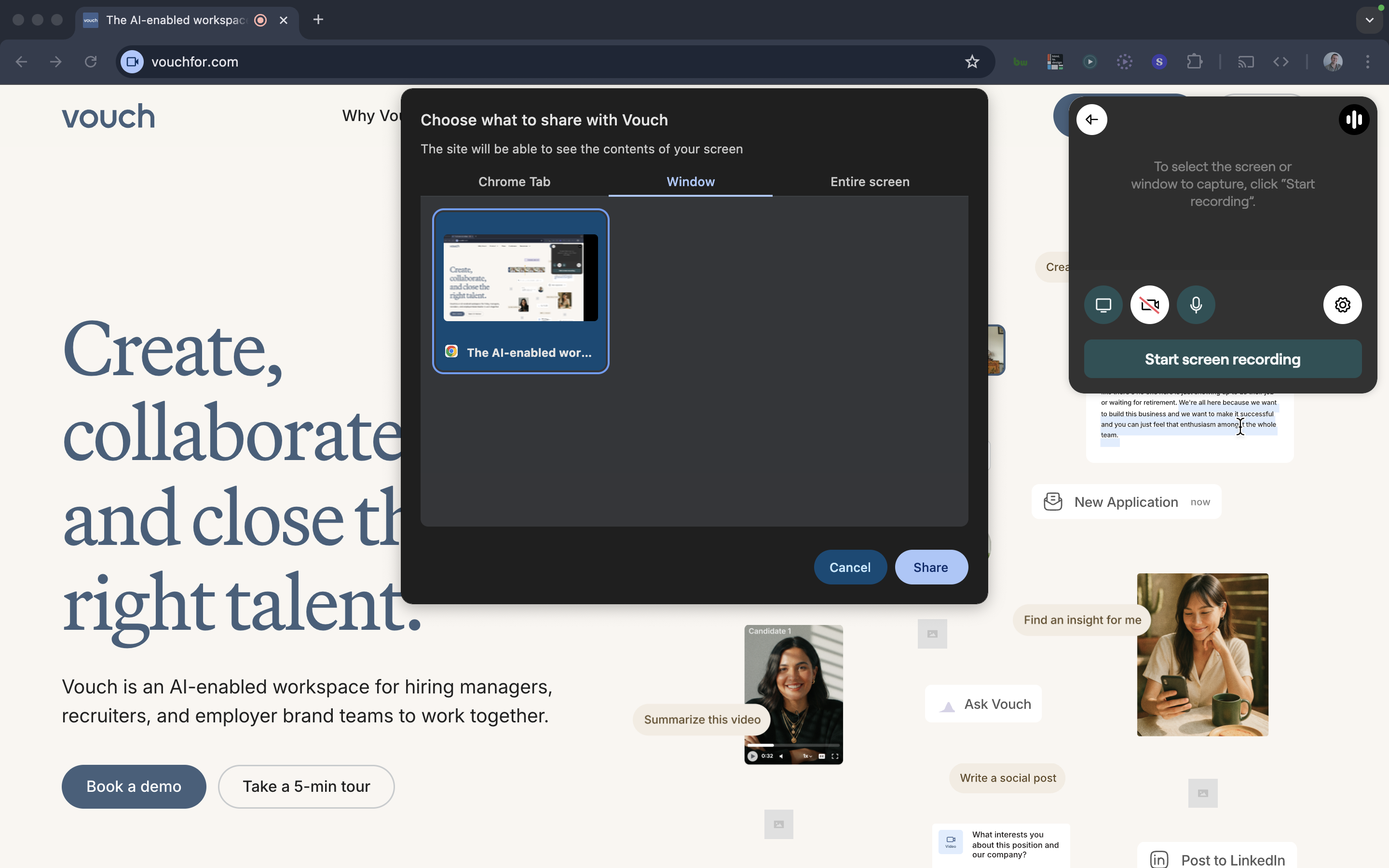Go back in browser history
The width and height of the screenshot is (1389, 868).
pyautogui.click(x=21, y=61)
